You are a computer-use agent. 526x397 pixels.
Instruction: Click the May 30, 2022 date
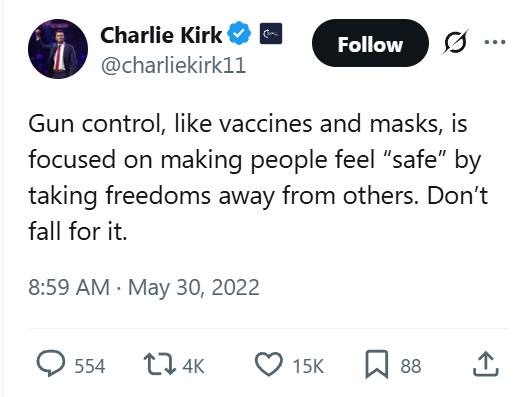tap(194, 288)
